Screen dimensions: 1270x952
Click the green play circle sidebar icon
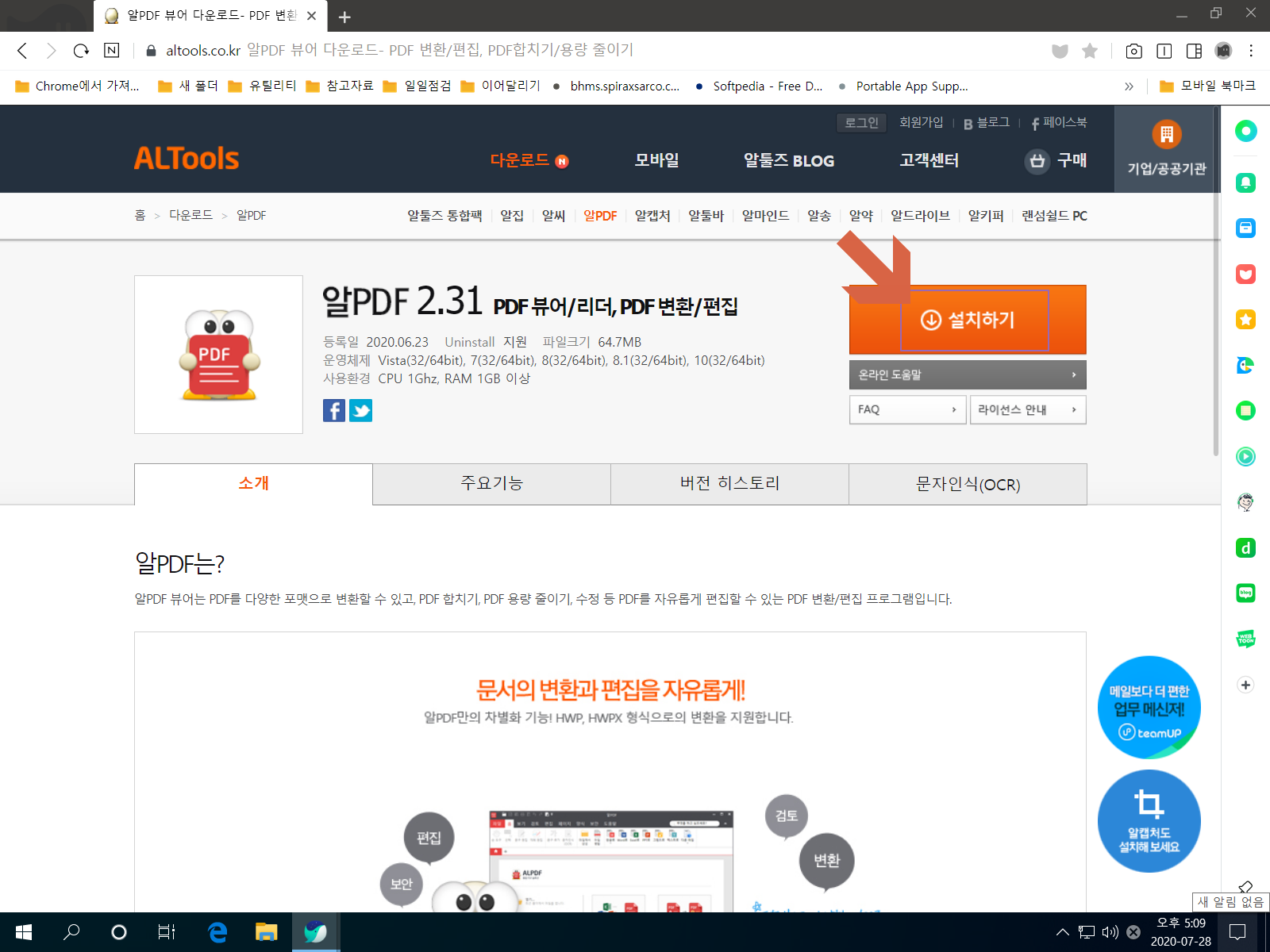coord(1245,456)
